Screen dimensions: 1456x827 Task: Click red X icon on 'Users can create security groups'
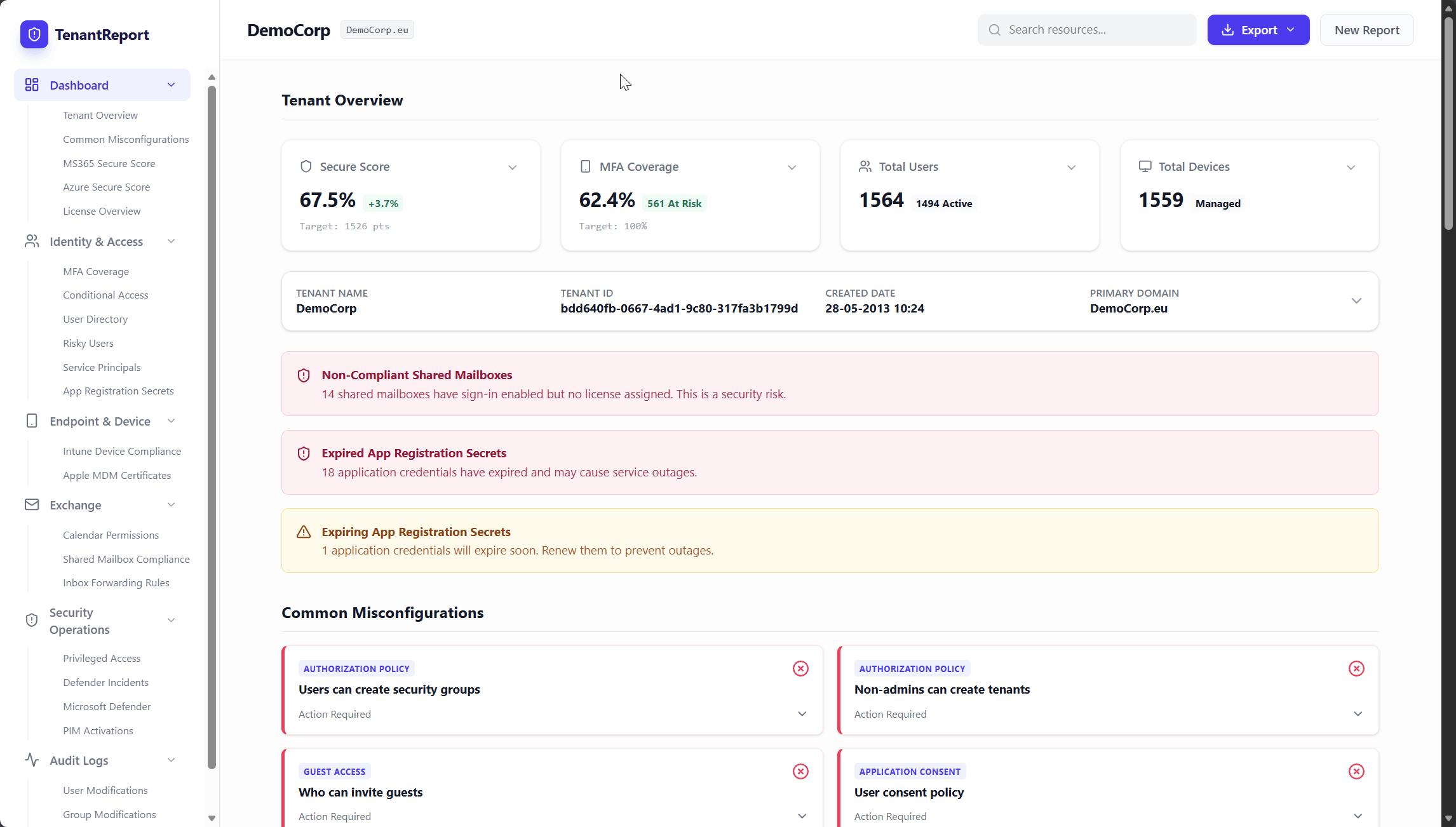point(800,668)
